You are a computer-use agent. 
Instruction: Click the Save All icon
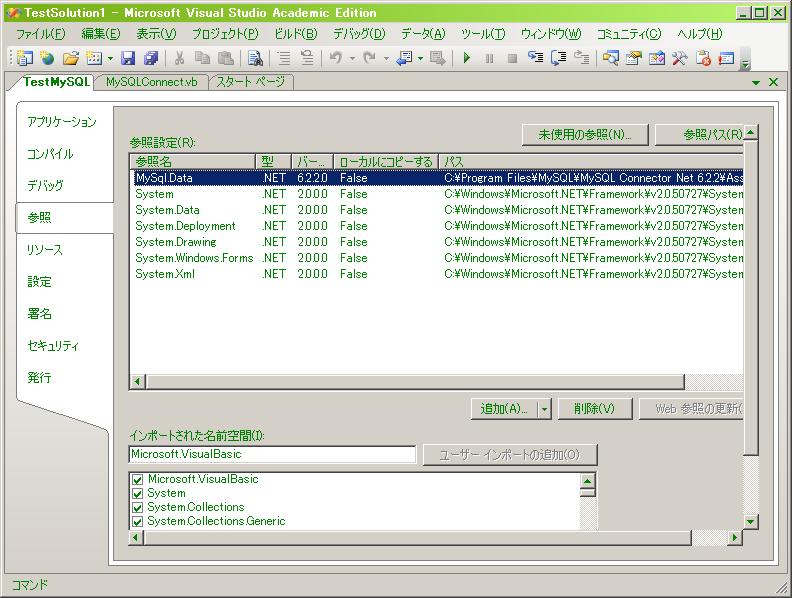pyautogui.click(x=151, y=58)
